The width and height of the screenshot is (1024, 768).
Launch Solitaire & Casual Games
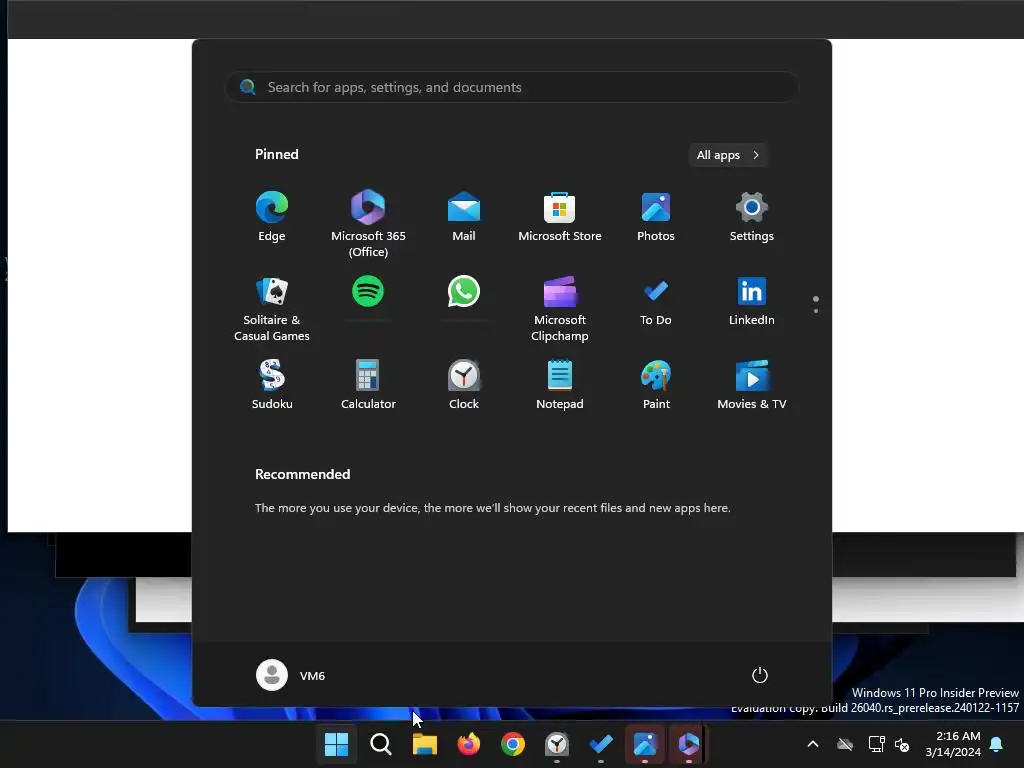[272, 309]
